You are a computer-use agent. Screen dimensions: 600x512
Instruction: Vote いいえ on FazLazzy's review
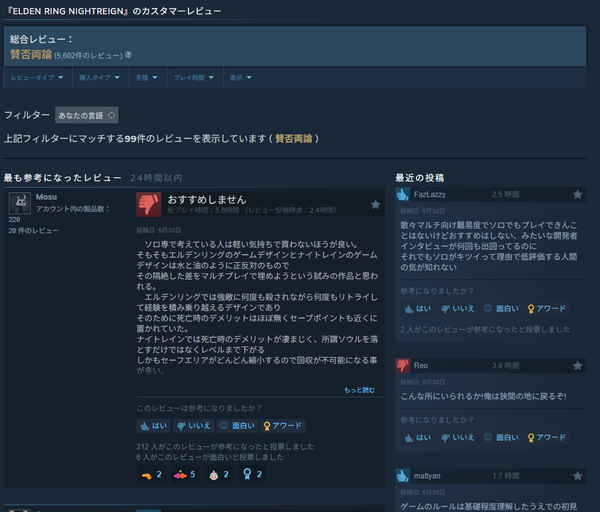click(458, 308)
